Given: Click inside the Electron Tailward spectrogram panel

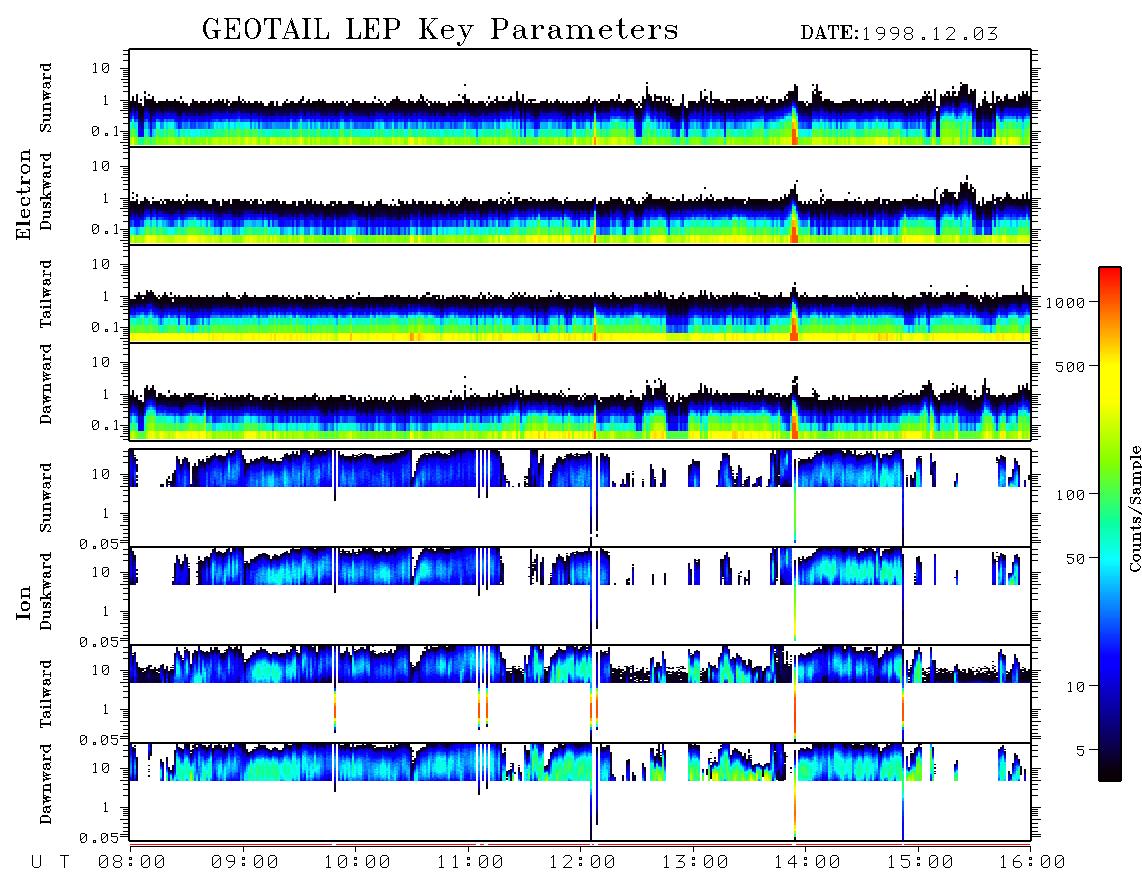Looking at the screenshot, I should (x=580, y=294).
